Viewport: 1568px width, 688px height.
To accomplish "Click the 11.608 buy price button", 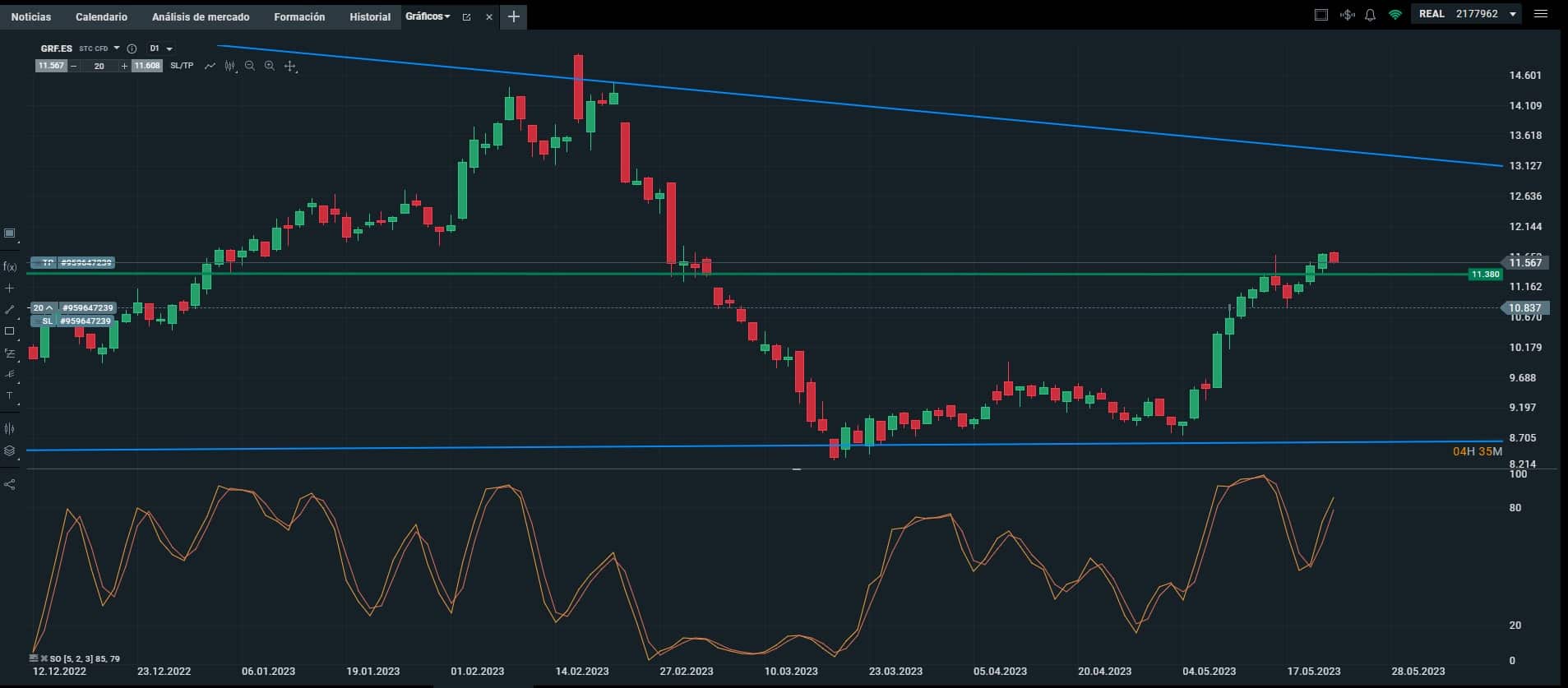I will pos(147,66).
